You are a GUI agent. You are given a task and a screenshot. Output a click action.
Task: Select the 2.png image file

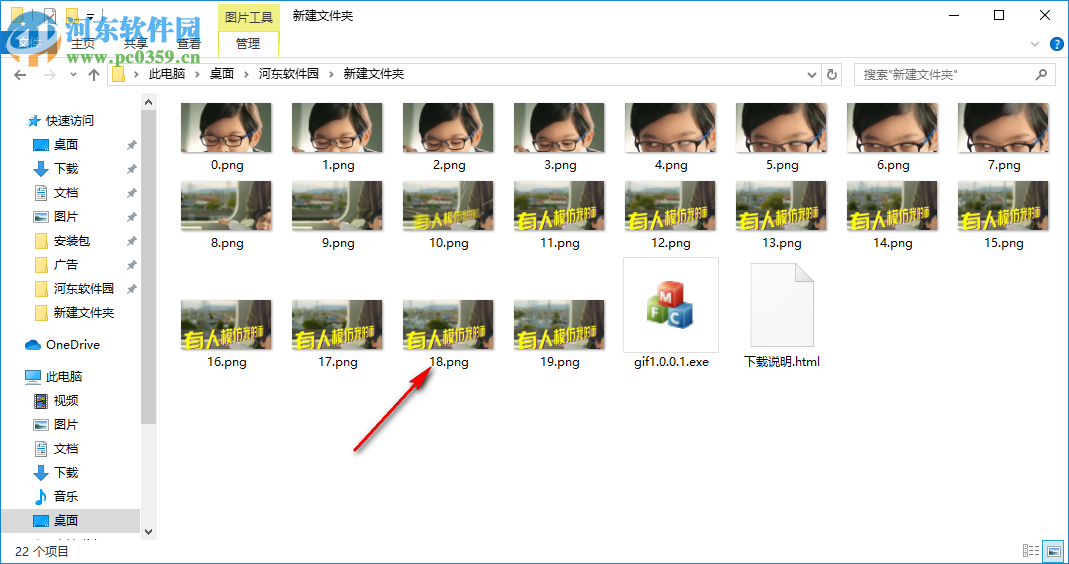448,128
